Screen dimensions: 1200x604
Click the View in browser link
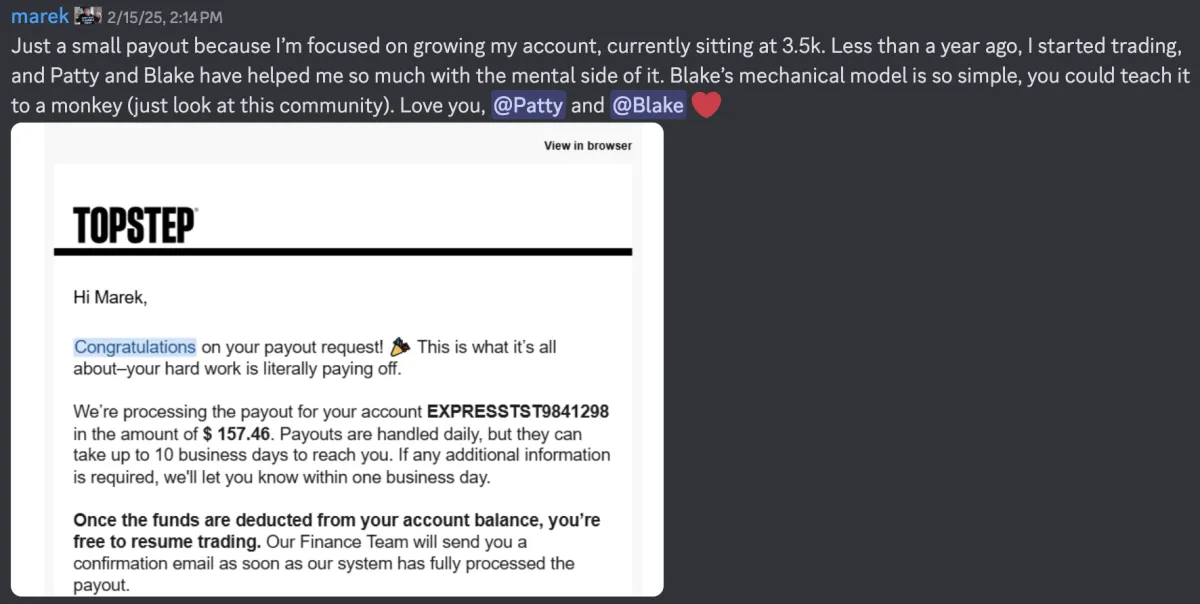click(588, 146)
